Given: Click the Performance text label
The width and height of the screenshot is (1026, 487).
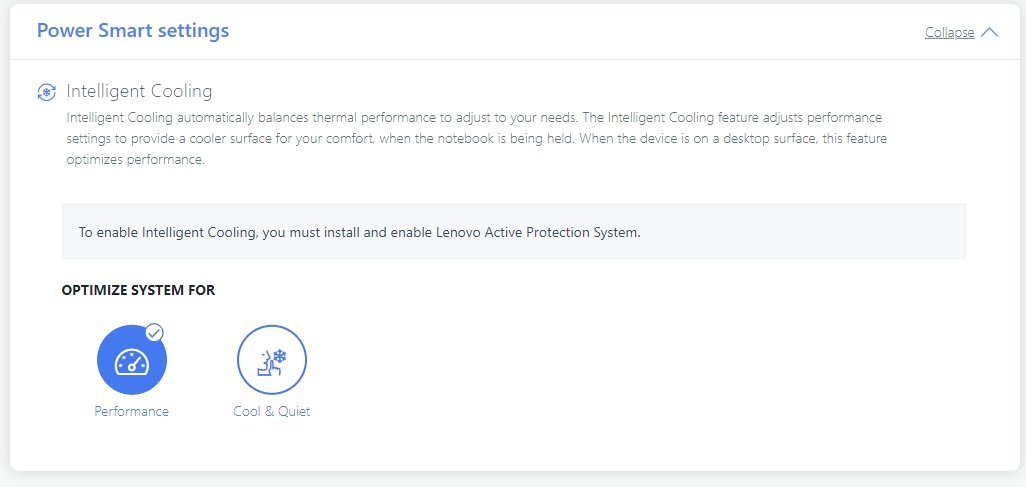Looking at the screenshot, I should click(x=132, y=412).
